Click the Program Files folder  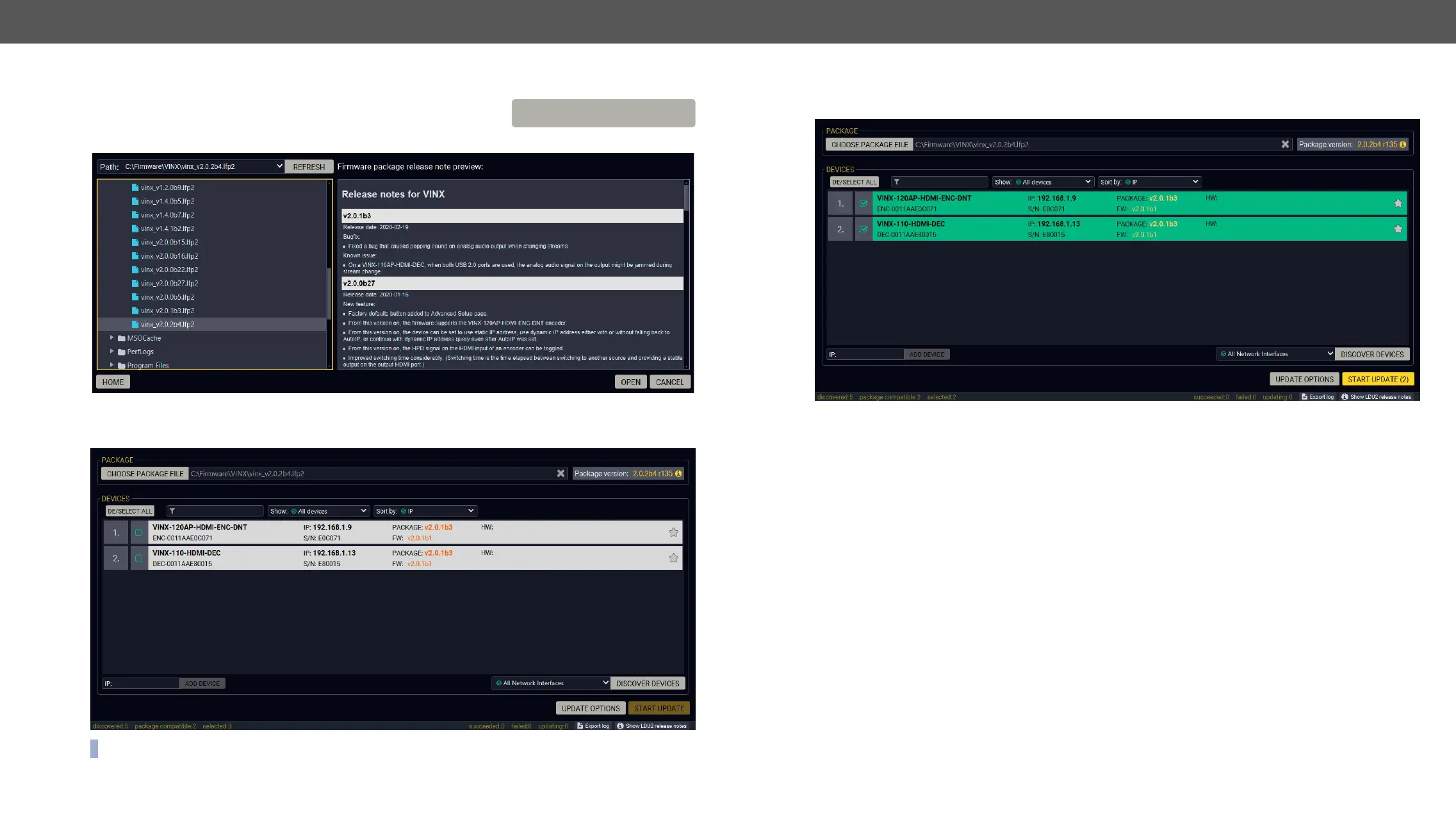(x=147, y=365)
